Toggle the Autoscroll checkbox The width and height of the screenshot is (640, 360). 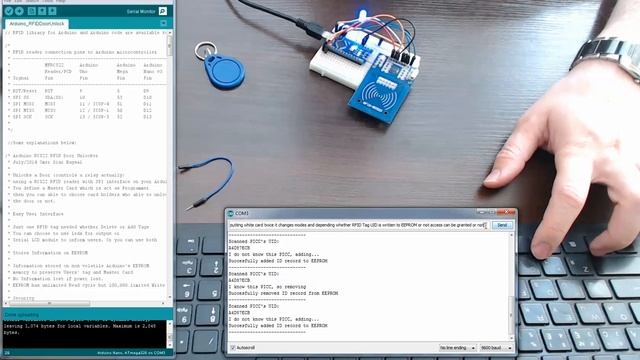click(x=233, y=348)
